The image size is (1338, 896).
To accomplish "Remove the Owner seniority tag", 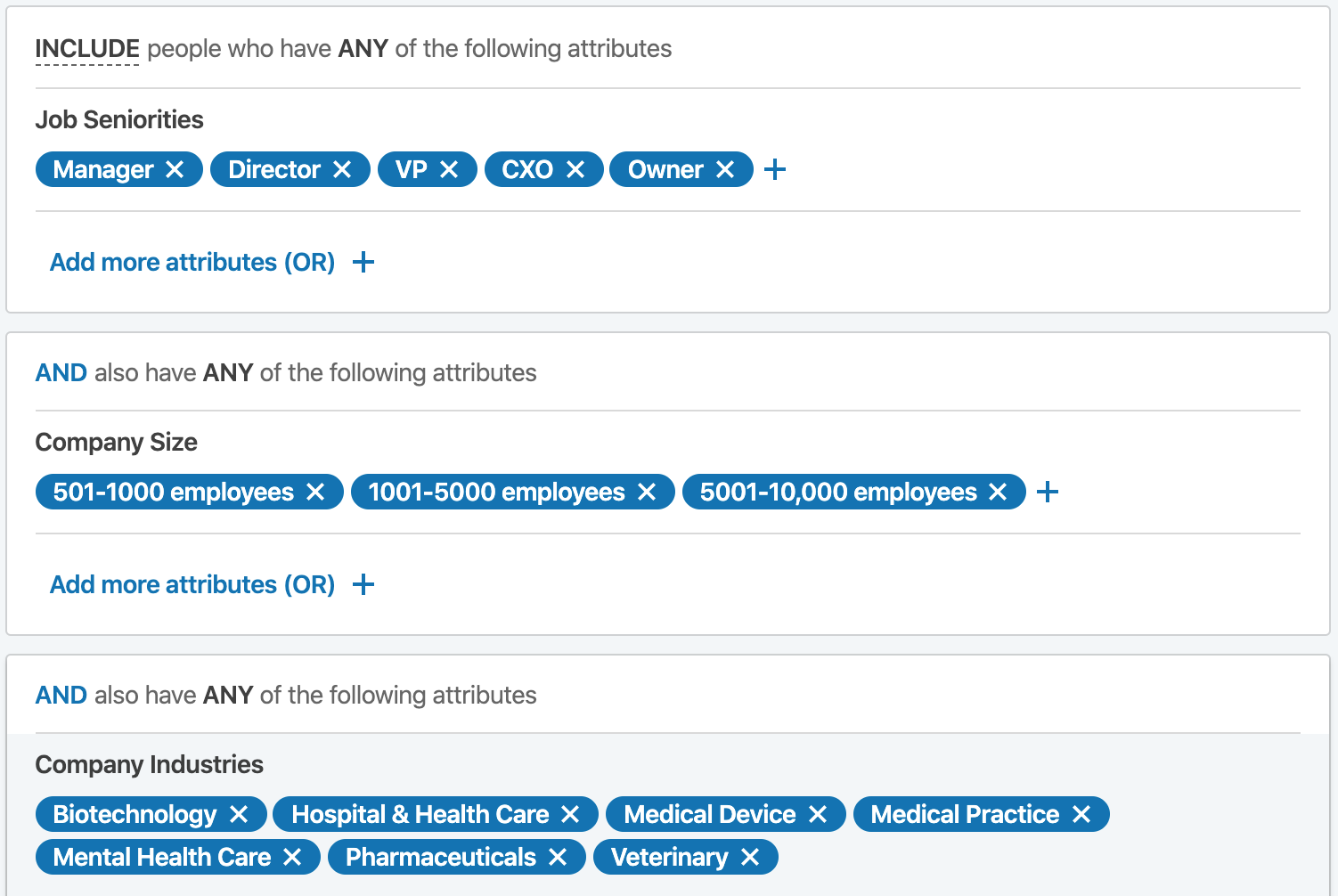I will [725, 169].
